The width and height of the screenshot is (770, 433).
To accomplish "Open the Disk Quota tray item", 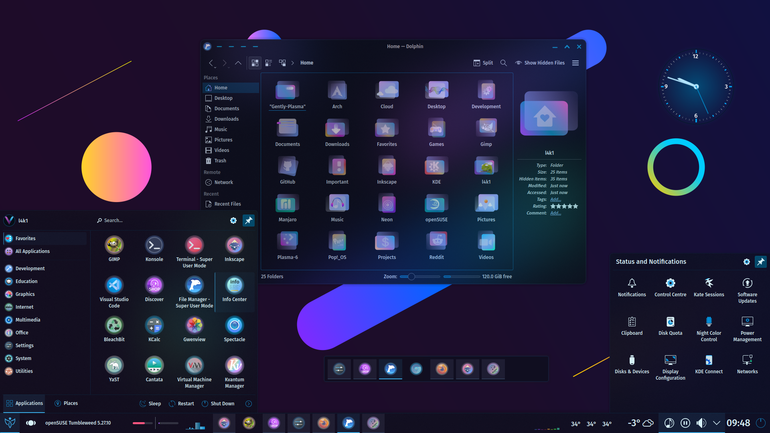I will tap(670, 326).
